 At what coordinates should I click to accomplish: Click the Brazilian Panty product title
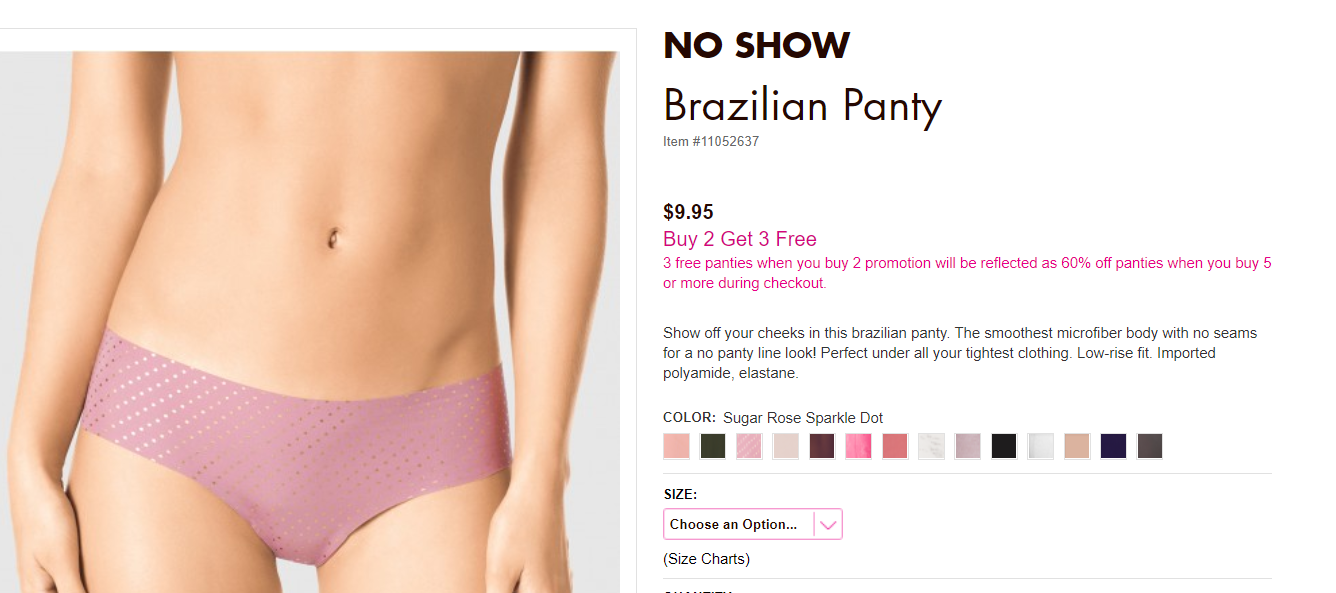coord(802,107)
